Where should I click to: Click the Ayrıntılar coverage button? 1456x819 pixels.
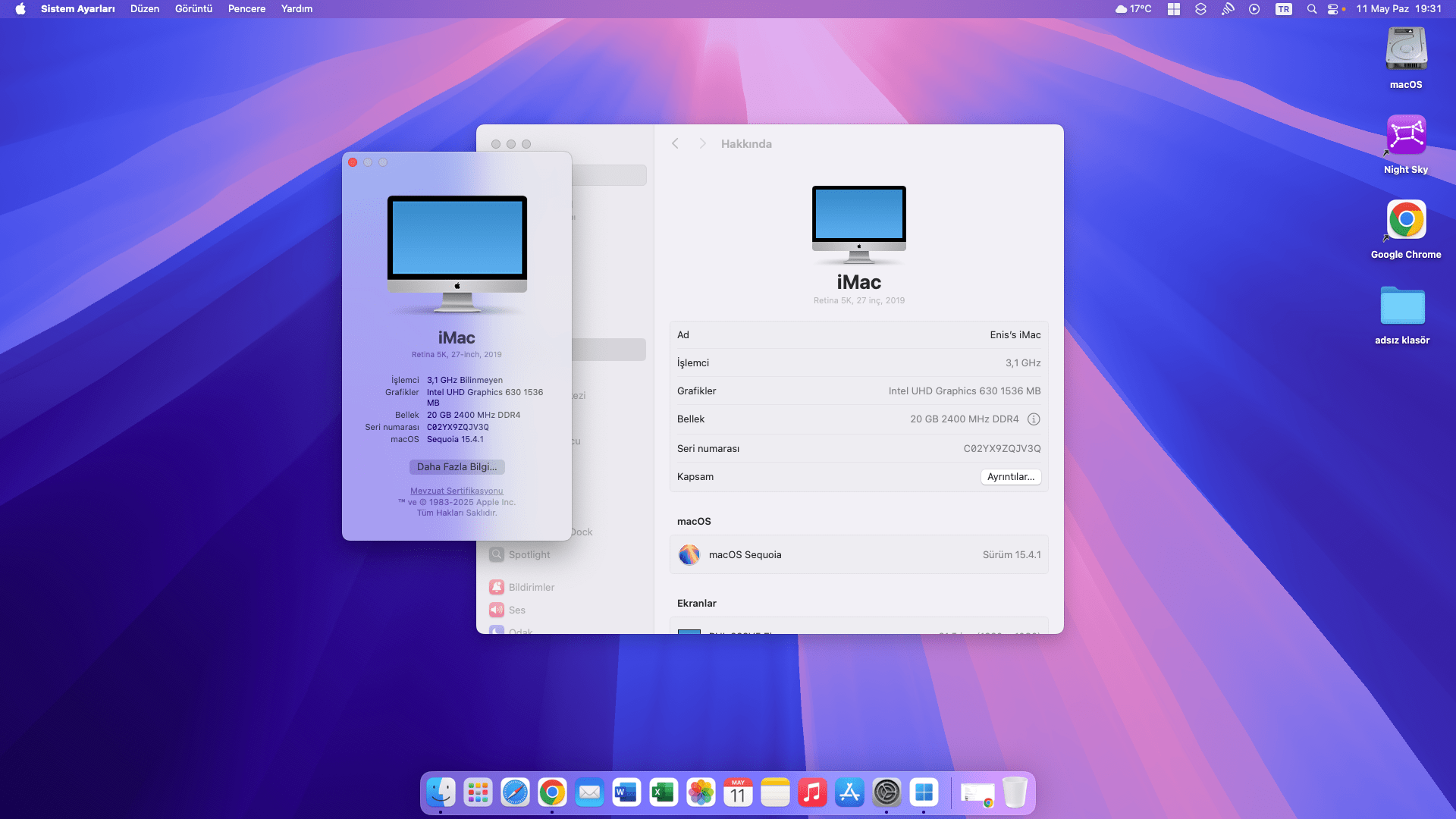click(x=1010, y=477)
